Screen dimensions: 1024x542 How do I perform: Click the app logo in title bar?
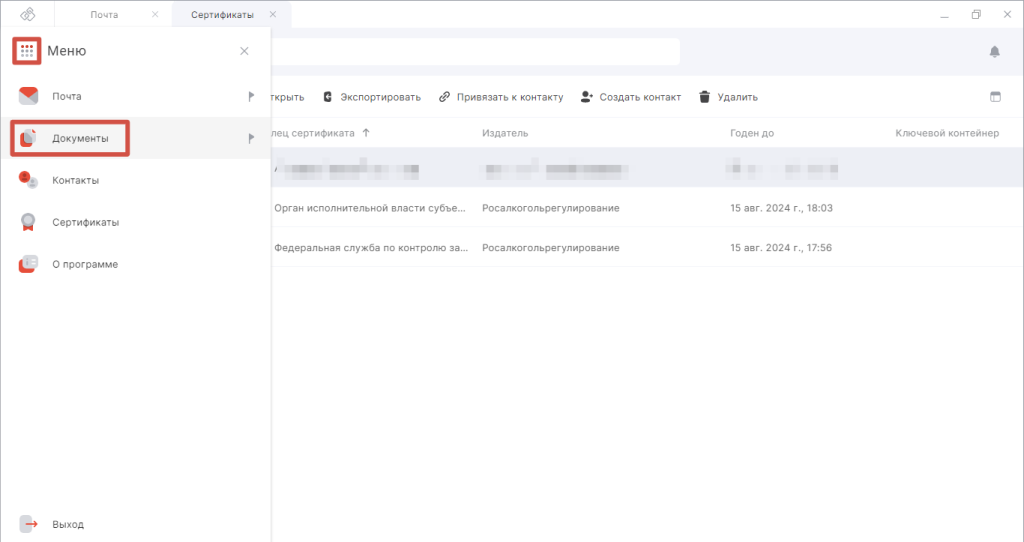(27, 14)
